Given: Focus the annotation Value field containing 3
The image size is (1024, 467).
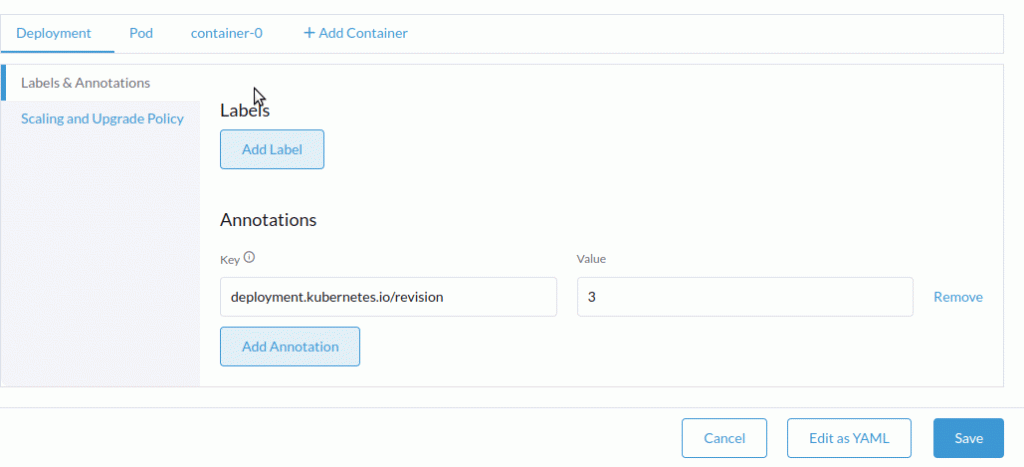Looking at the screenshot, I should pos(745,297).
